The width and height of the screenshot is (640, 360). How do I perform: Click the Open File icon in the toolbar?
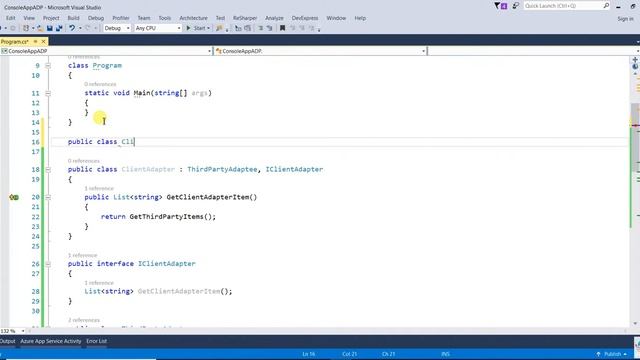[x=40, y=28]
